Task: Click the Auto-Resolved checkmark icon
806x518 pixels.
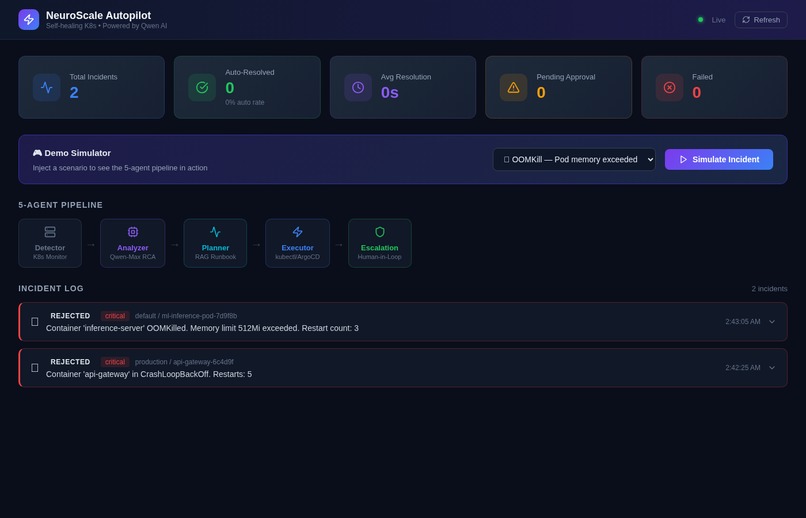Action: pos(202,87)
